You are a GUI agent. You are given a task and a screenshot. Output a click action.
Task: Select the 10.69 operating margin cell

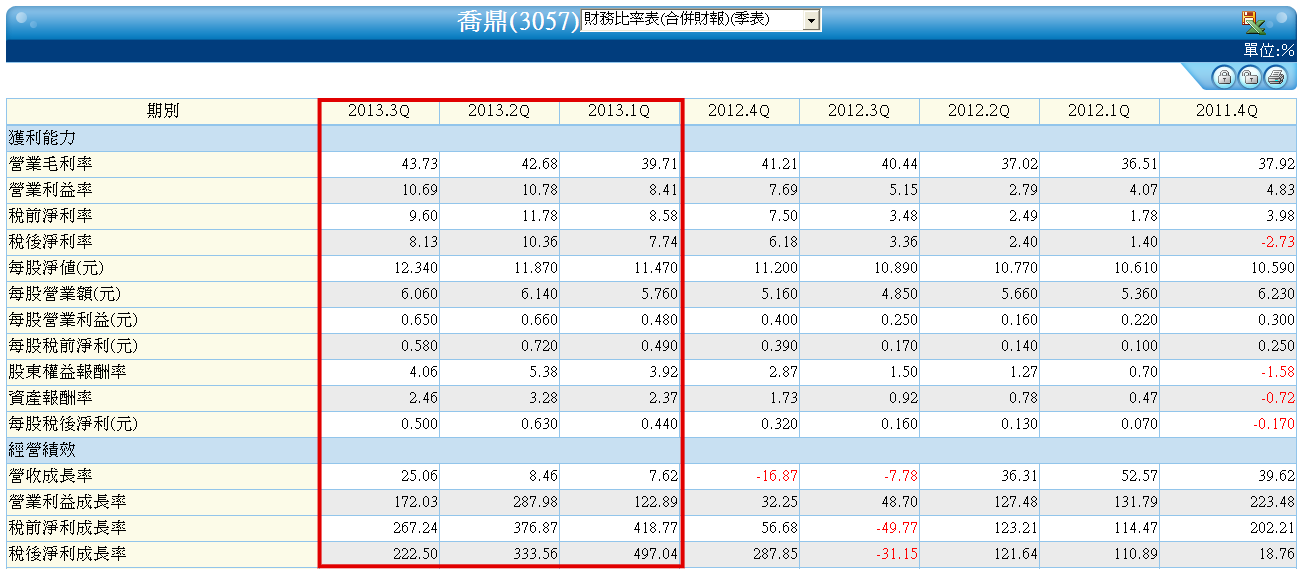click(x=379, y=189)
